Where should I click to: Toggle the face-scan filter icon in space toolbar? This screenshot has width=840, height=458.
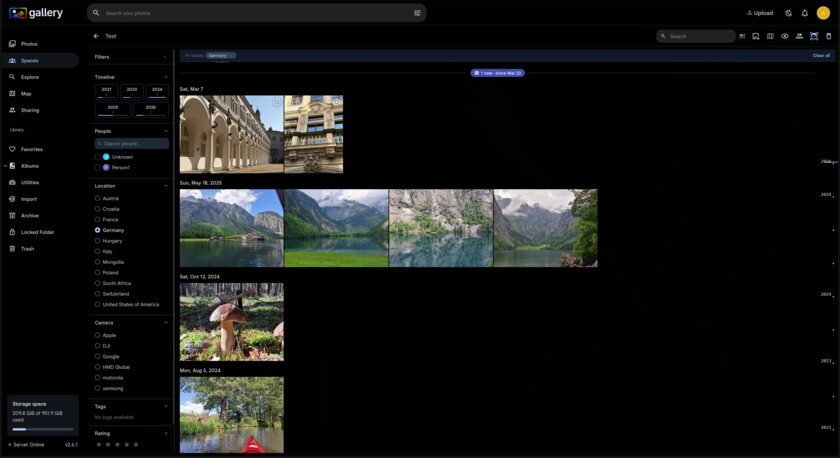click(814, 36)
